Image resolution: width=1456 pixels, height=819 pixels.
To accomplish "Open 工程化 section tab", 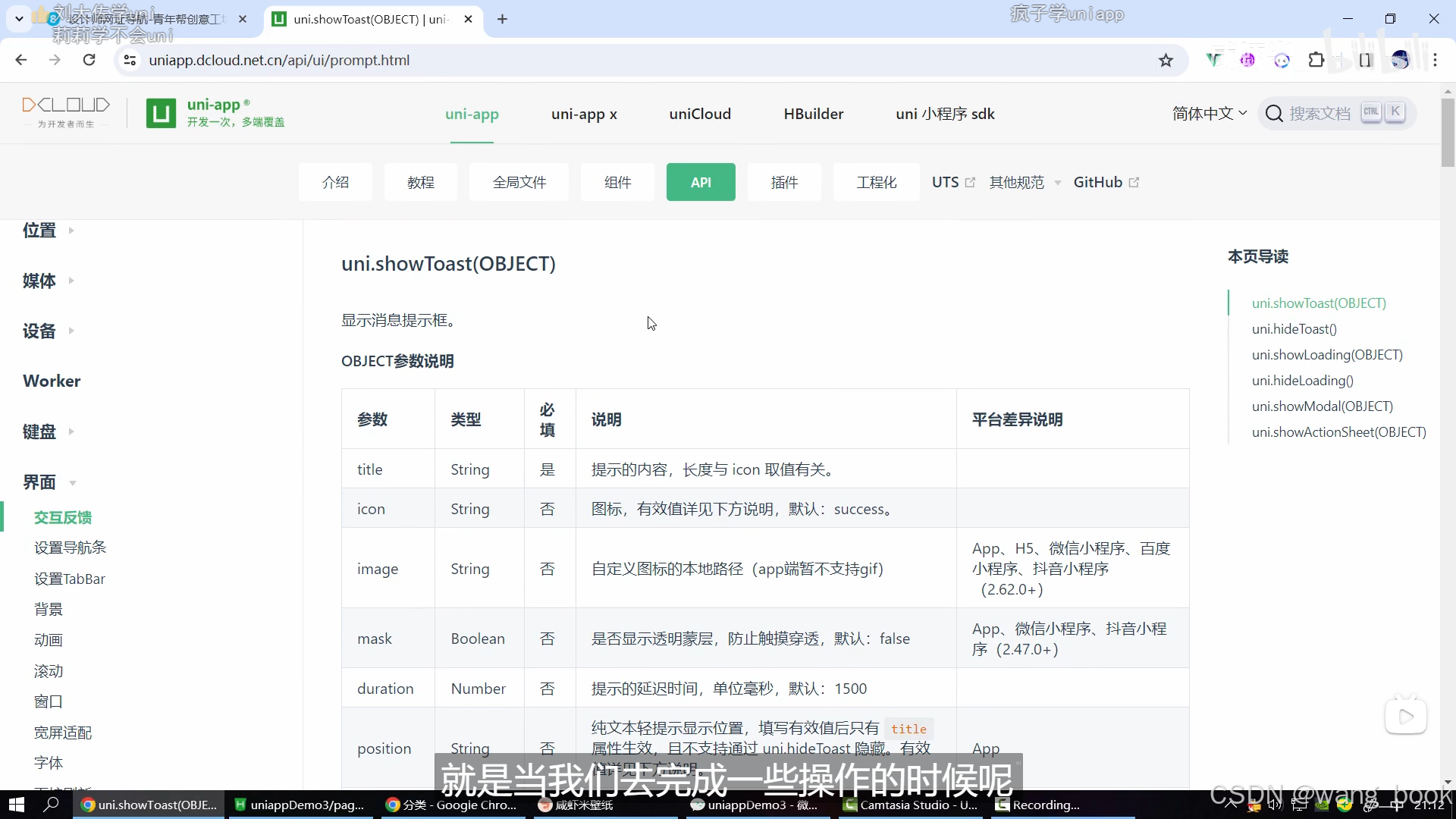I will (x=877, y=182).
